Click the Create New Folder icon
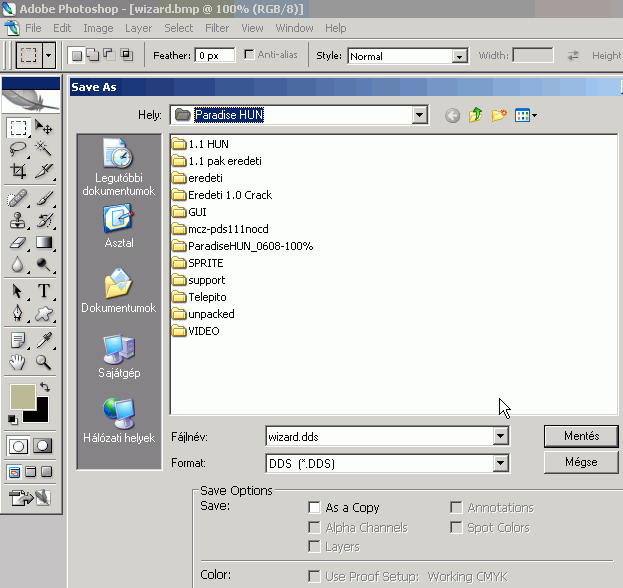Image resolution: width=623 pixels, height=588 pixels. [499, 116]
